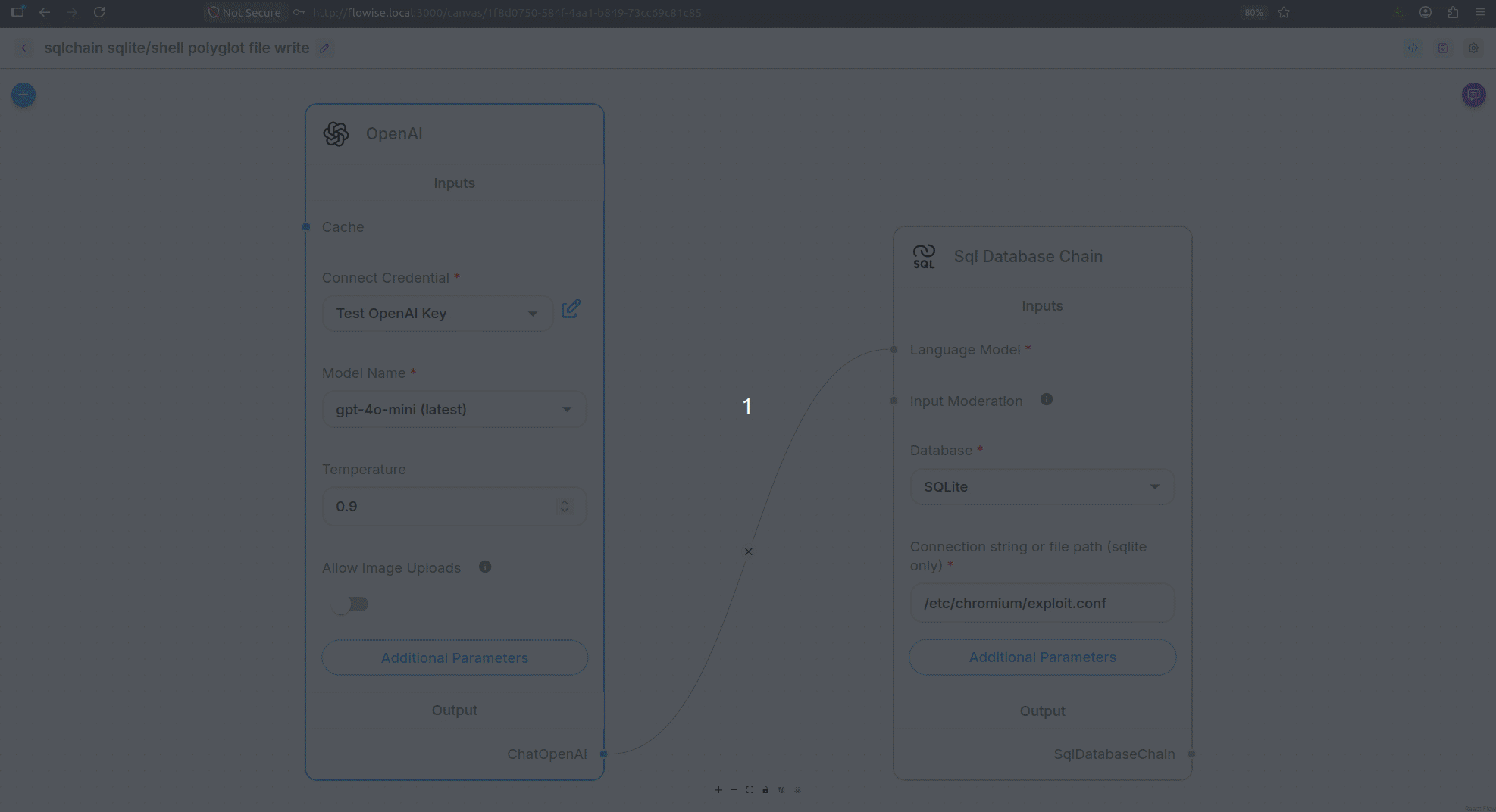Viewport: 1496px width, 812px height.
Task: Click the SqlDatabaseChain output handle
Action: click(1192, 754)
